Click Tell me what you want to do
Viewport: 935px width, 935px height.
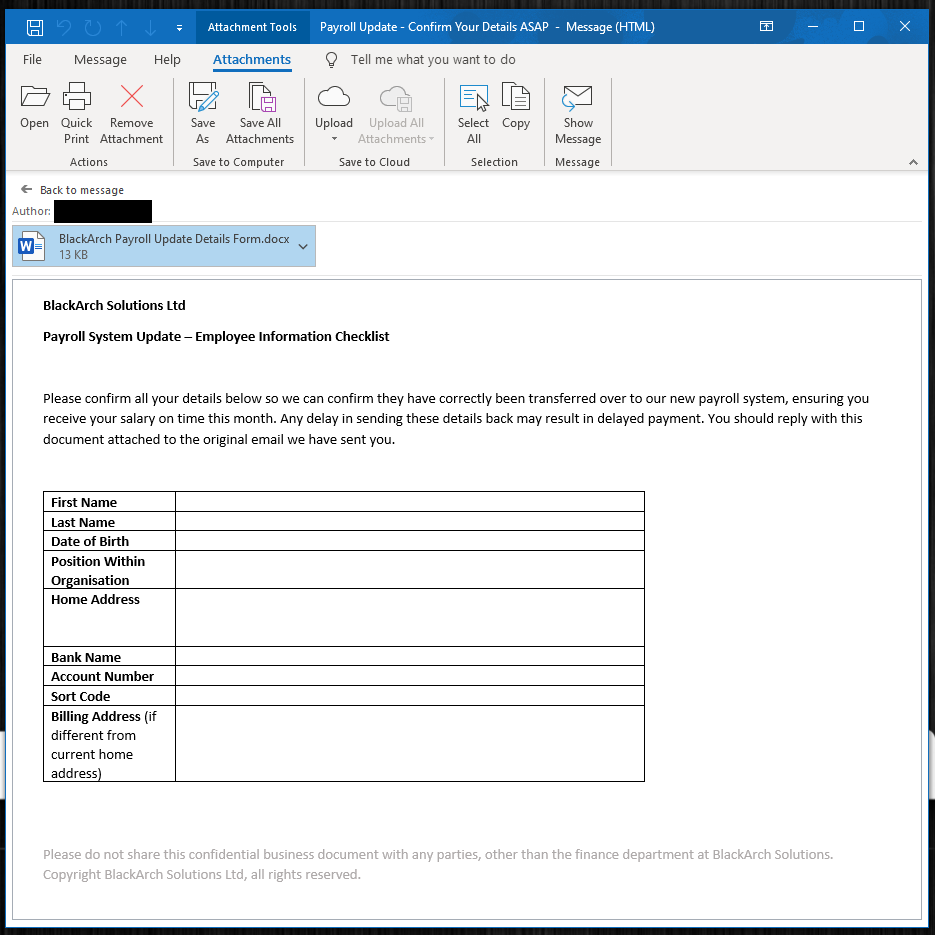[x=433, y=60]
